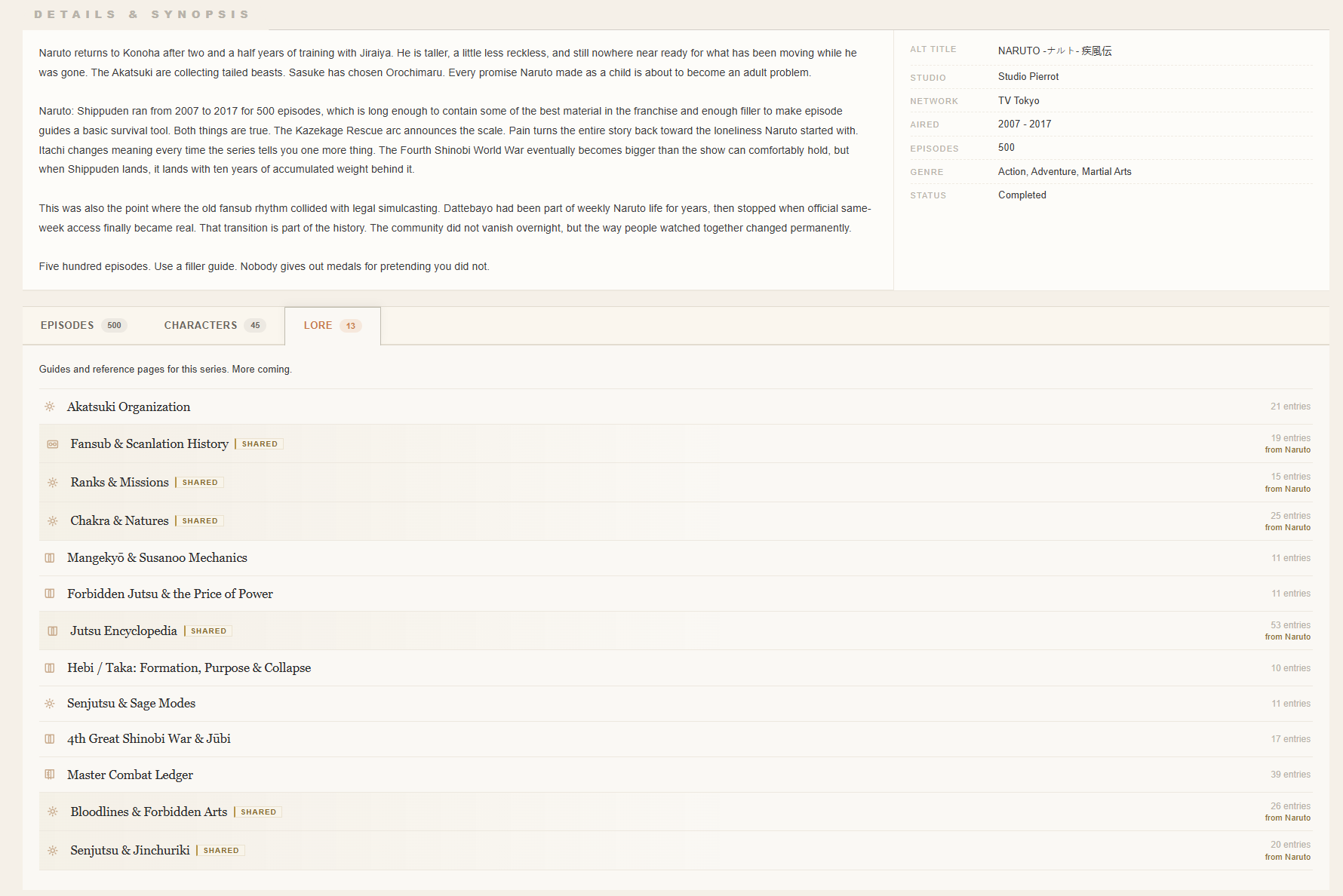
Task: Click the 45 count badge on Characters tab
Action: point(255,326)
